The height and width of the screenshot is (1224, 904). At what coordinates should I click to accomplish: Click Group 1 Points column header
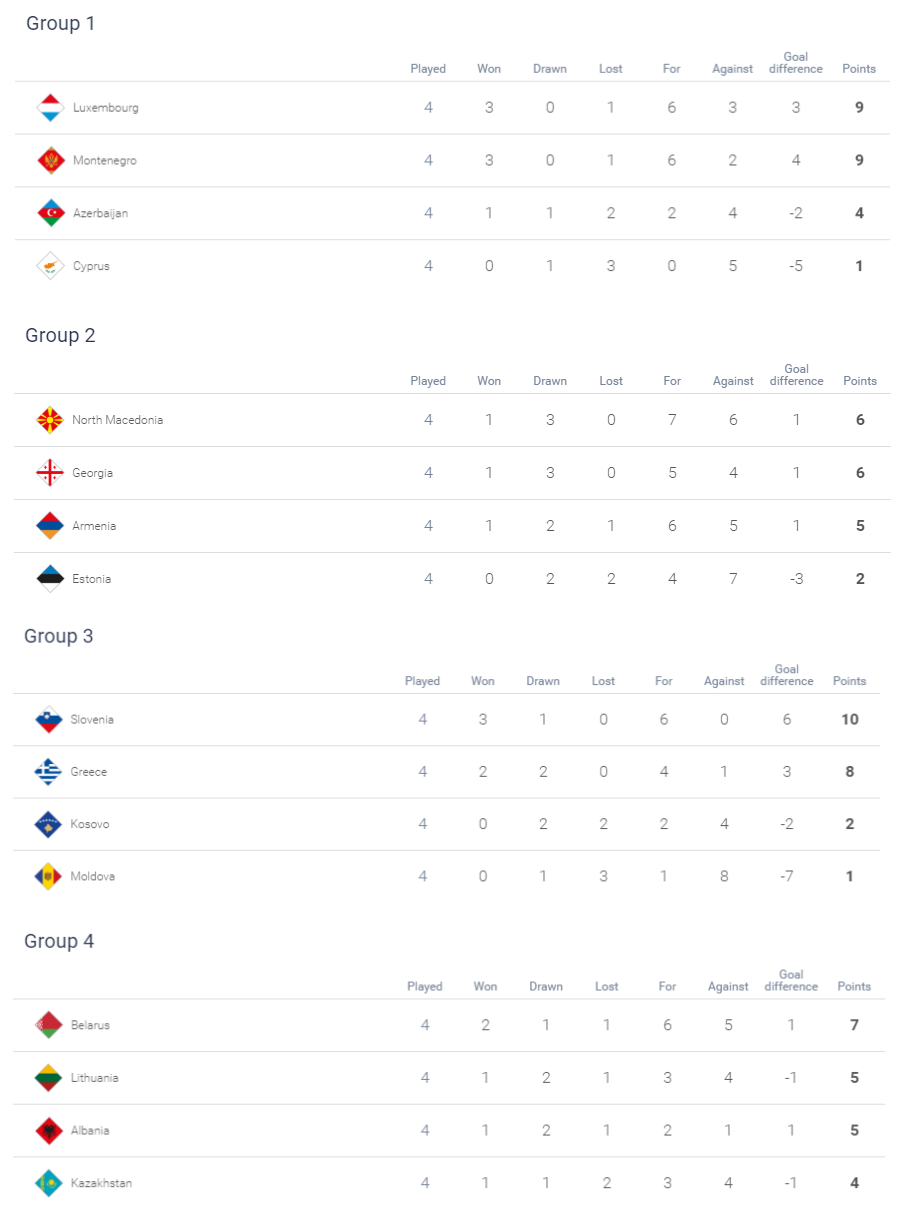[859, 69]
